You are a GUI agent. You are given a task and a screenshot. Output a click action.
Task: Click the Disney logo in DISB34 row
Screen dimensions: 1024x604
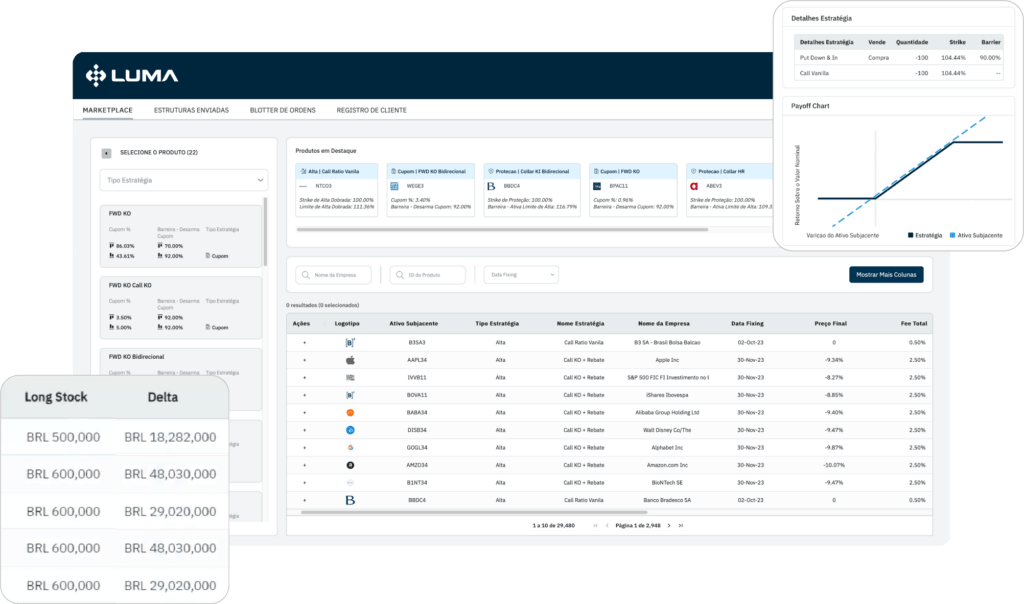[350, 430]
